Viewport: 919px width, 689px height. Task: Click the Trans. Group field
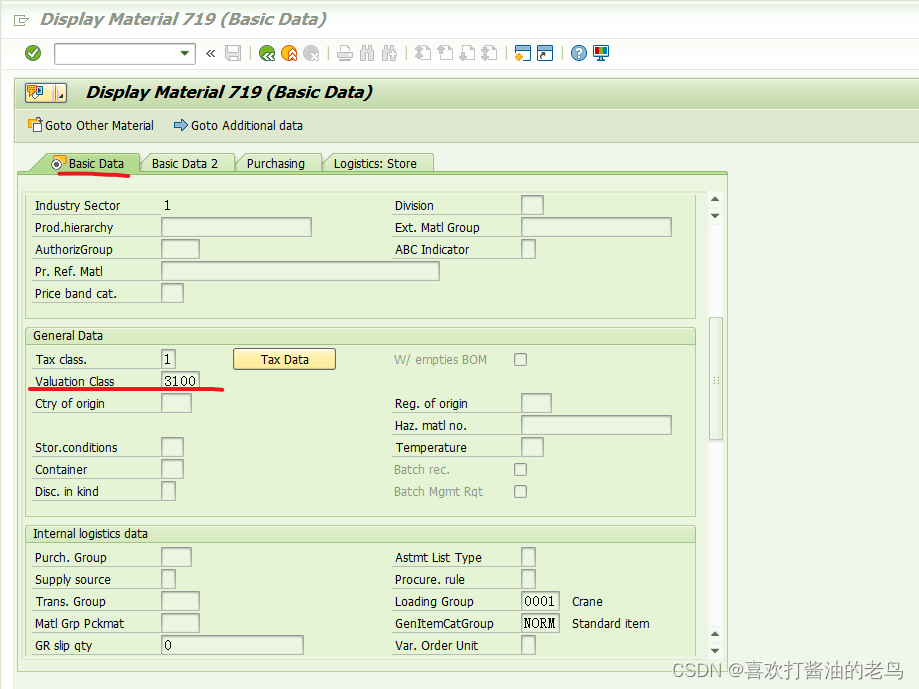[181, 601]
